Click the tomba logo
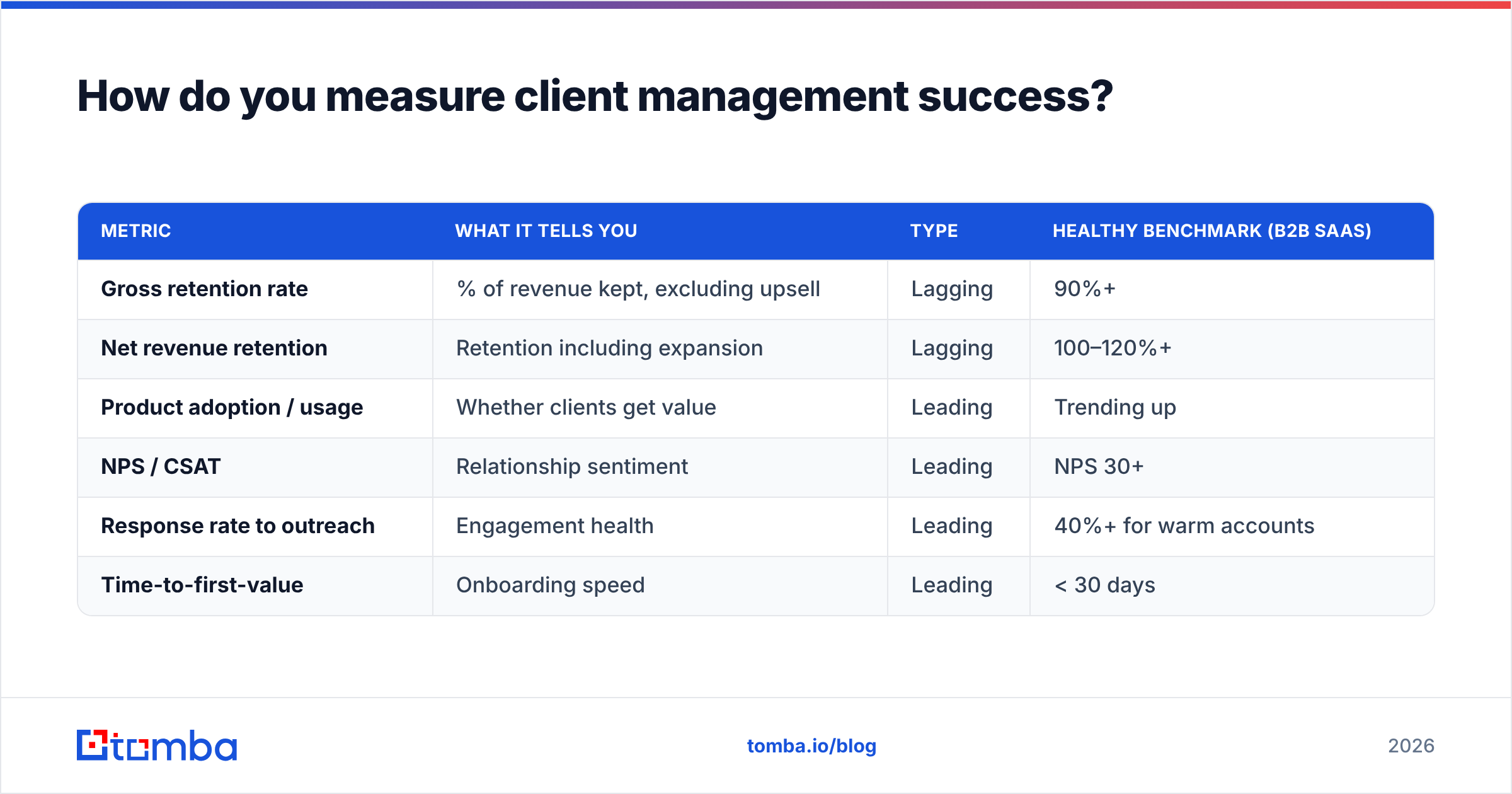The width and height of the screenshot is (1512, 794). pos(157,745)
